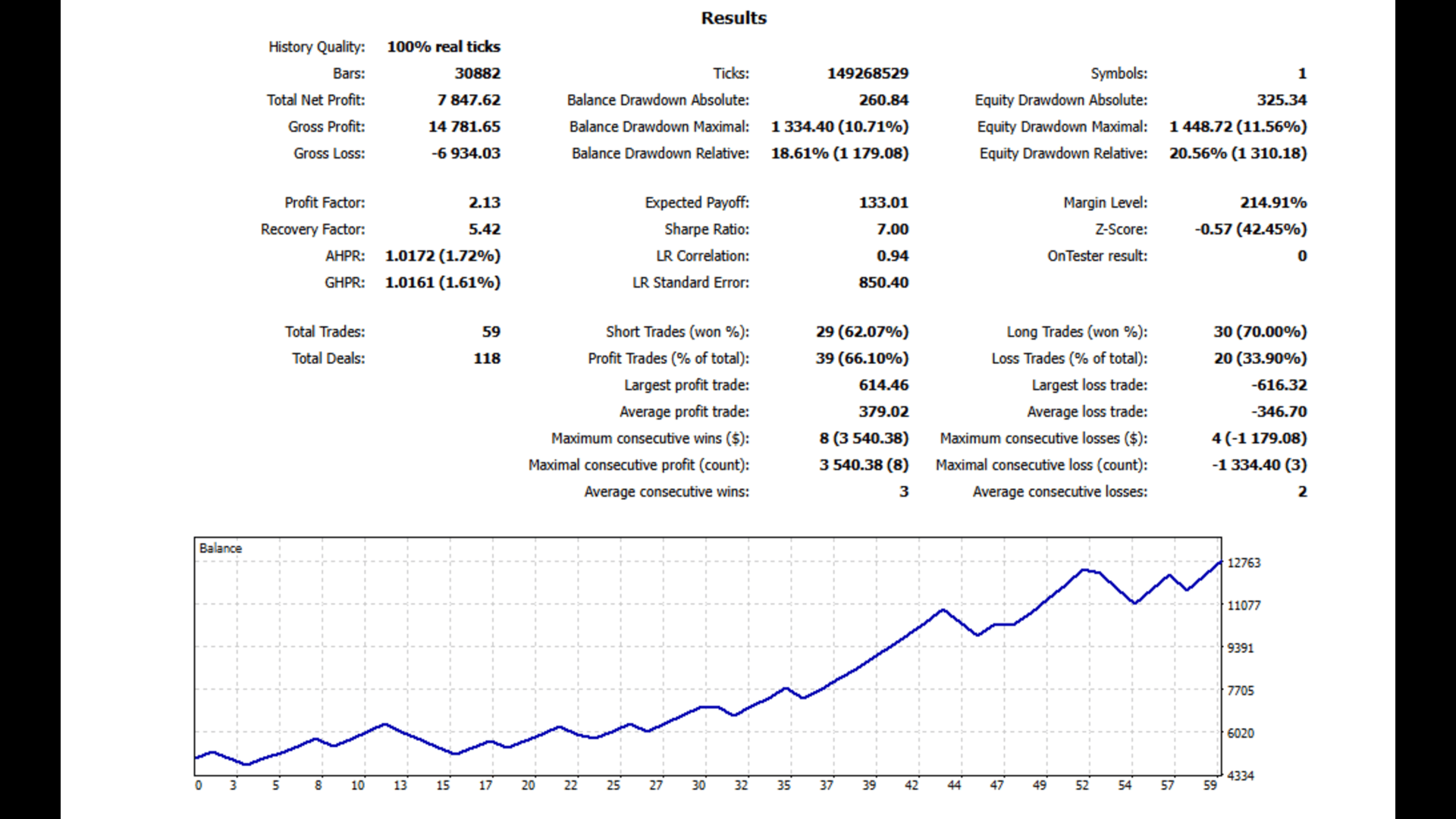The height and width of the screenshot is (819, 1456).
Task: Click the Sharpe Ratio value 7.00
Action: pyautogui.click(x=892, y=229)
